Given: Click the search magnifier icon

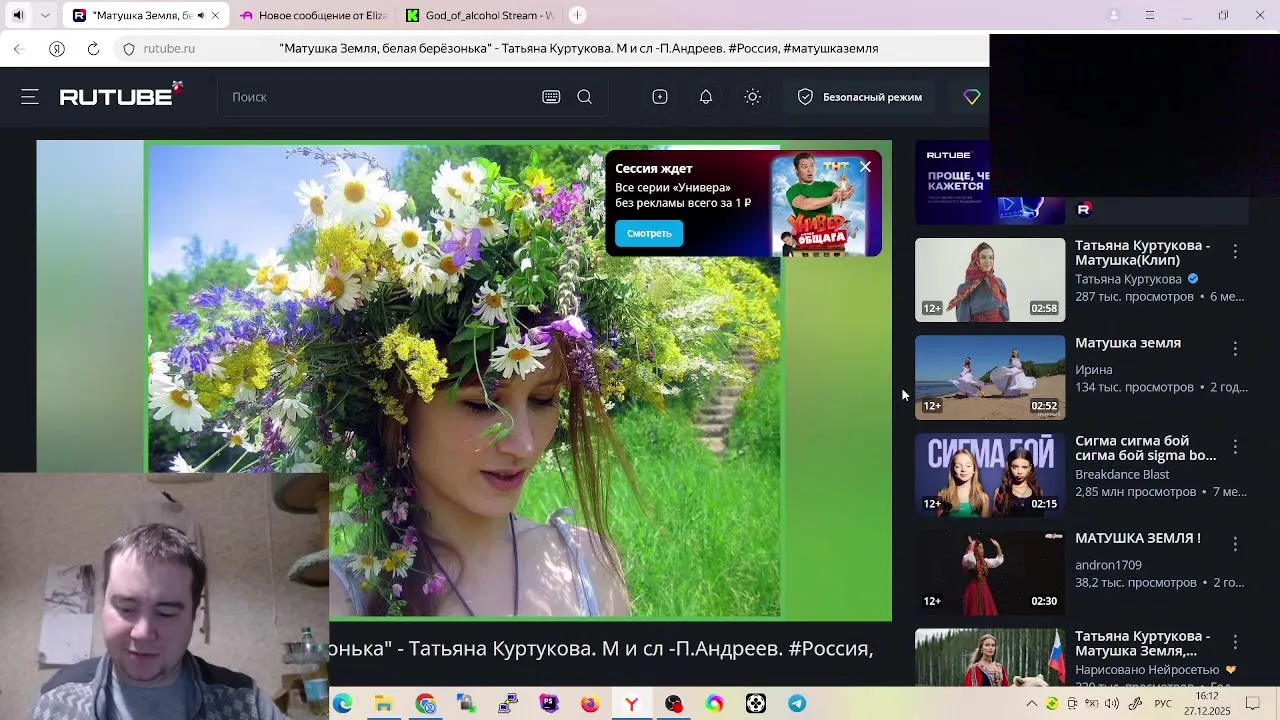Looking at the screenshot, I should pyautogui.click(x=585, y=97).
